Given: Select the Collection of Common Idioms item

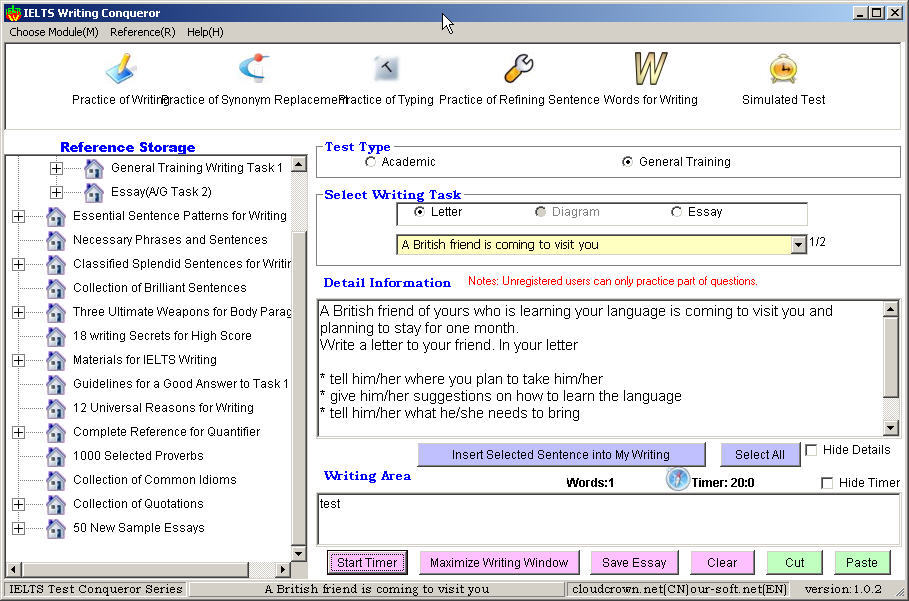Looking at the screenshot, I should pos(155,480).
